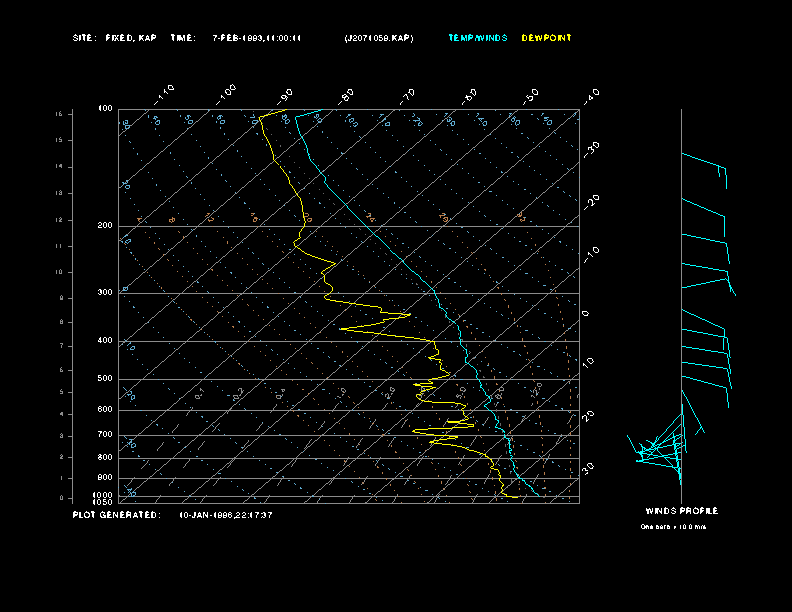The width and height of the screenshot is (792, 612).
Task: Click the cyan TEMP/WINDS legend label
Action: 477,38
